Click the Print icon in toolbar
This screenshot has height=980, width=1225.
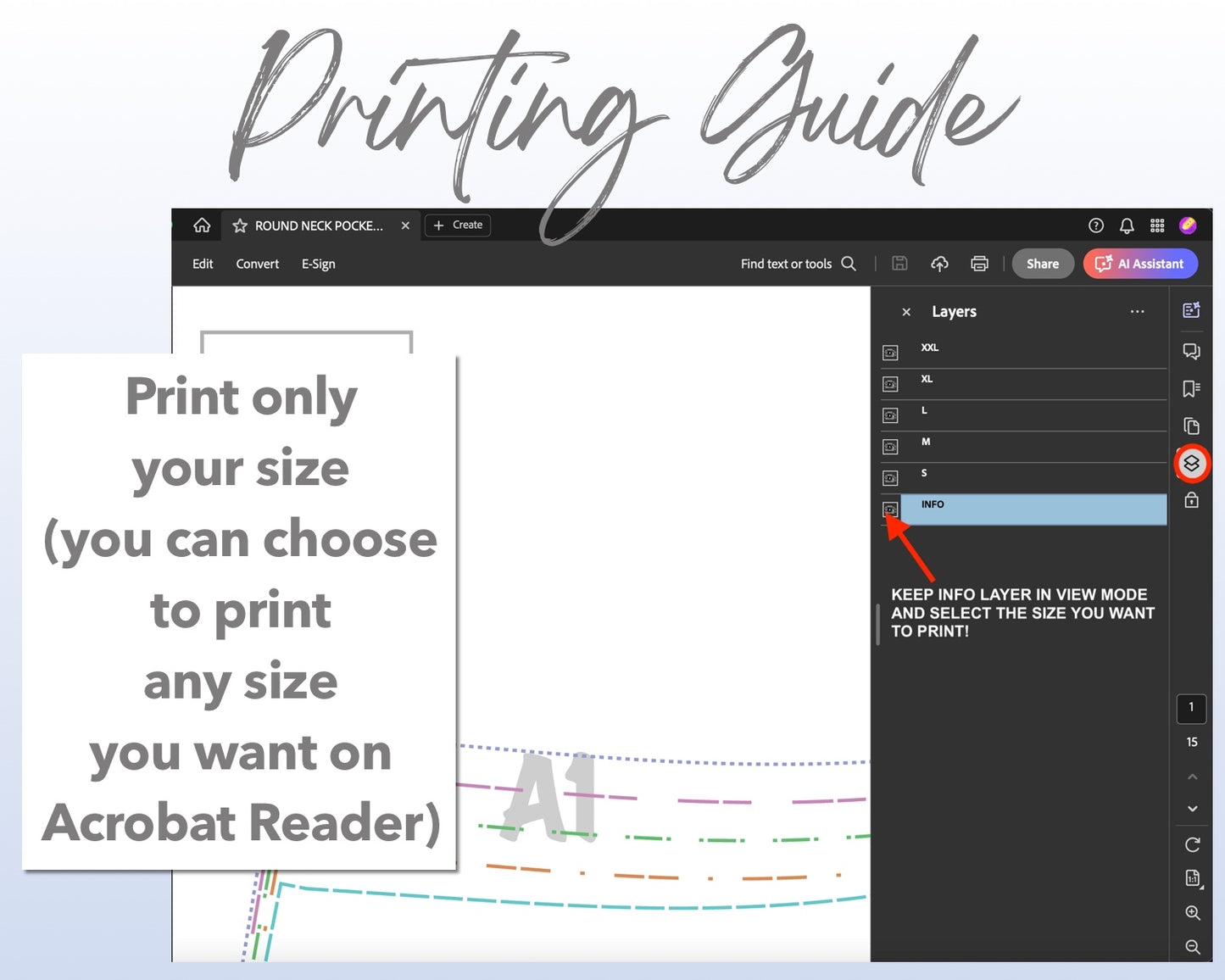pos(979,264)
